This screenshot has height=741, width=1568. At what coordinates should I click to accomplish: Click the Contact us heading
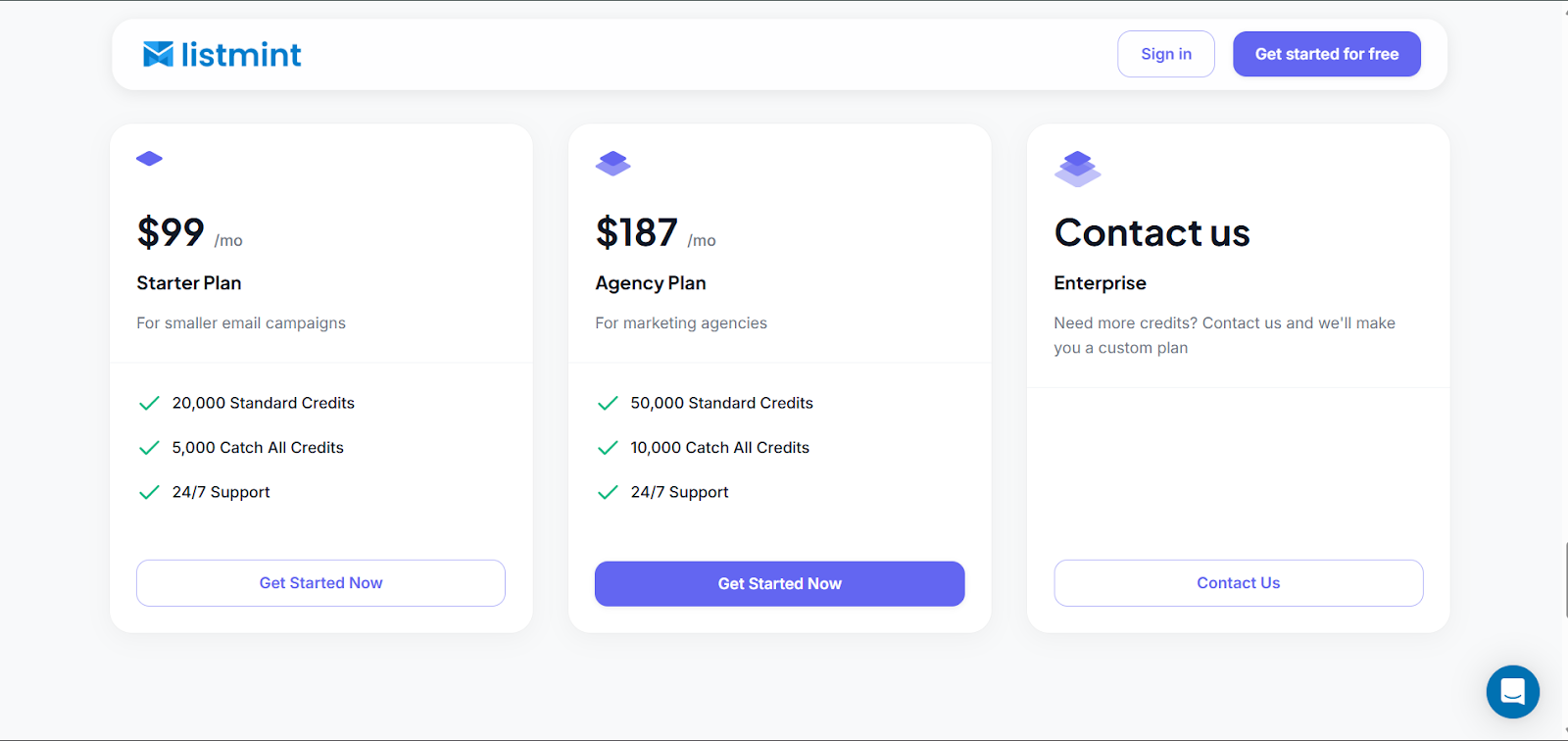point(1151,232)
